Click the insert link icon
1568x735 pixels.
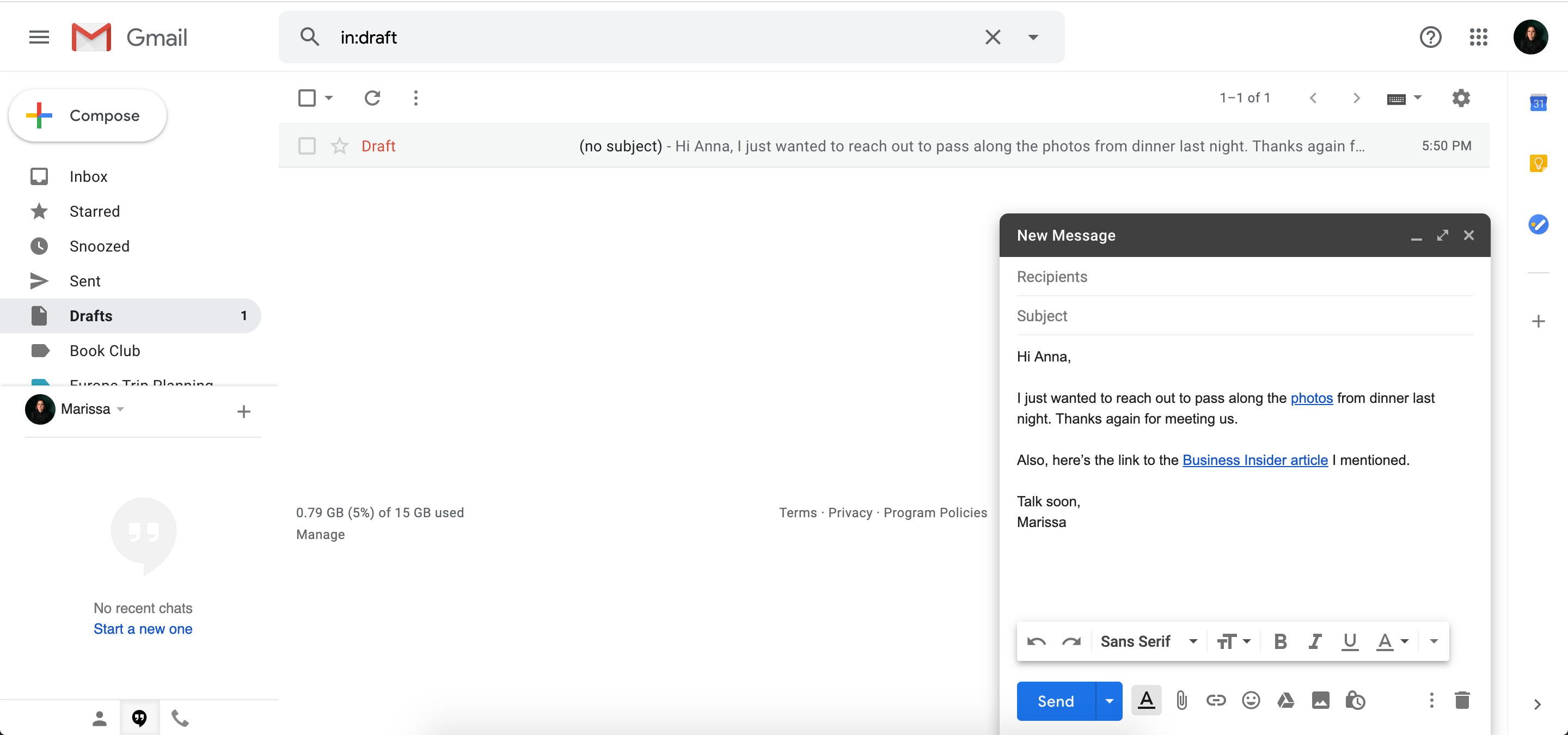click(x=1216, y=700)
